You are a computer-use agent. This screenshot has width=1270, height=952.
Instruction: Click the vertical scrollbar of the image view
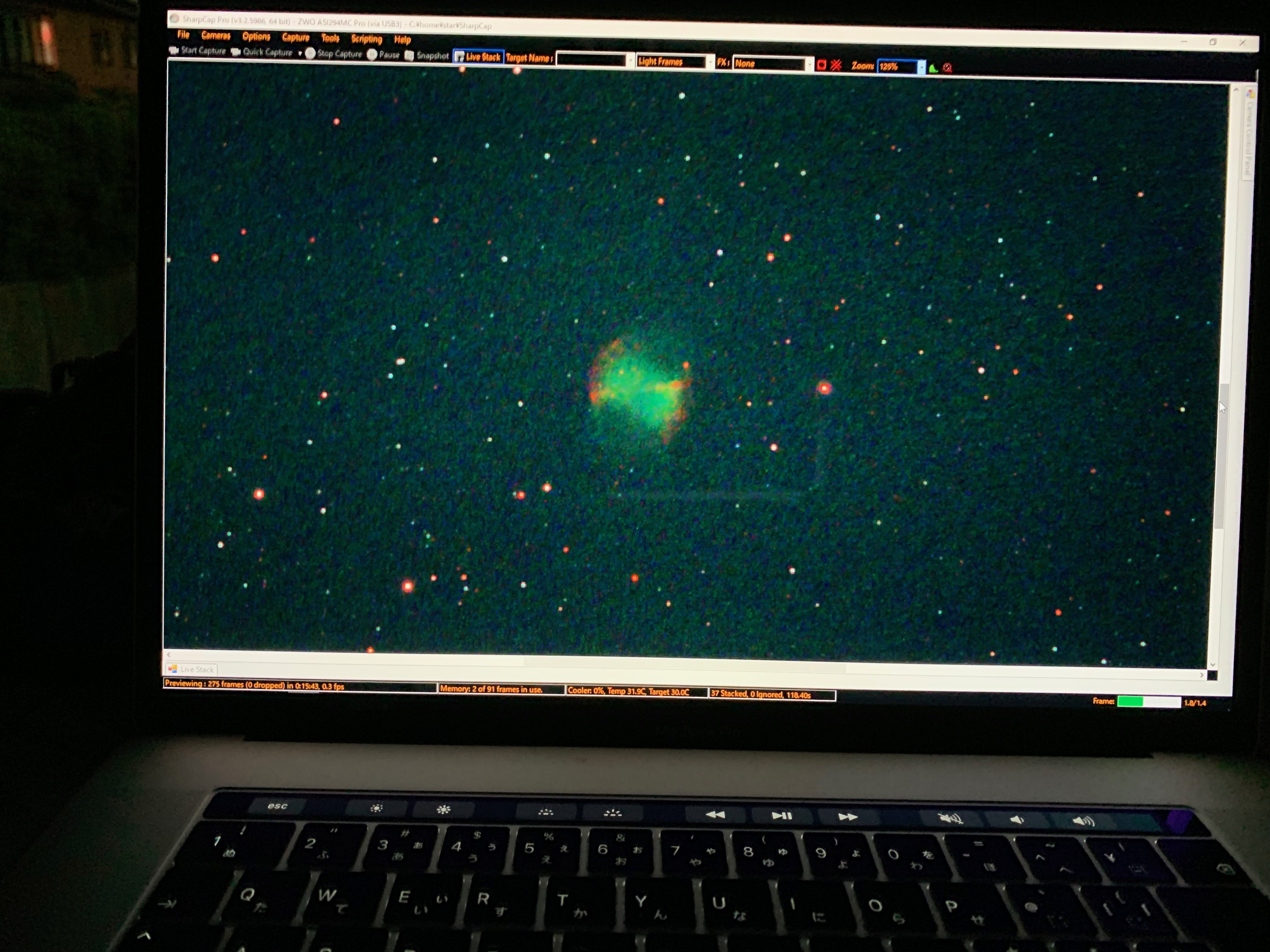(x=1221, y=453)
